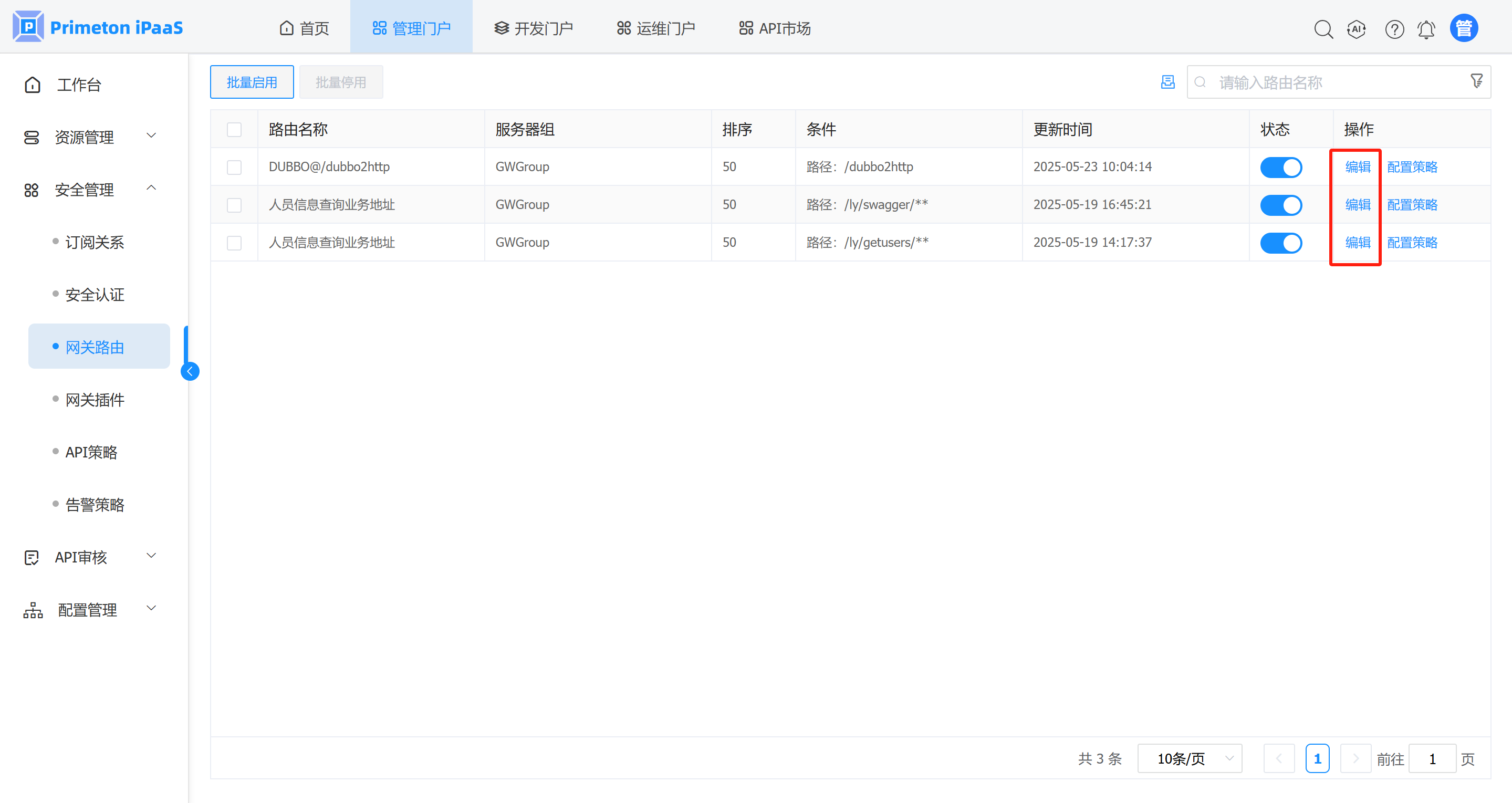The height and width of the screenshot is (803, 1512).
Task: Click the help question mark icon
Action: [x=1394, y=29]
